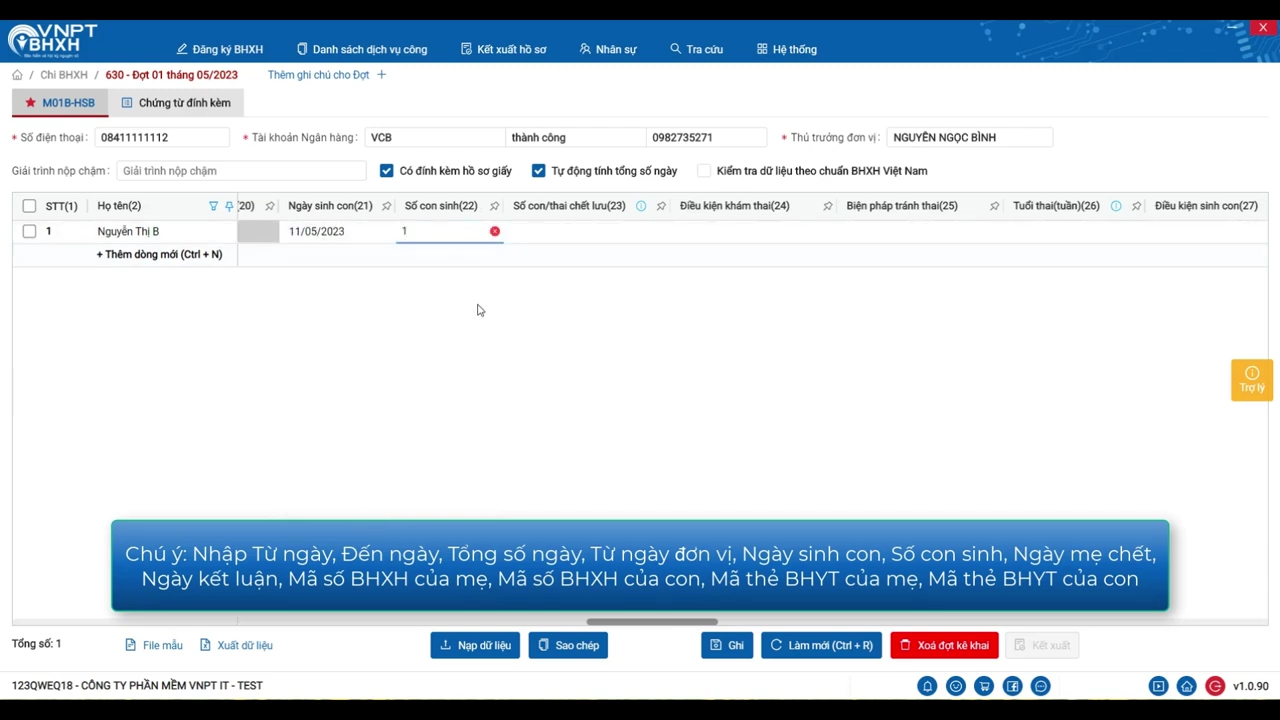Click the horizontal scrollbar thumb under the table
This screenshot has height=720, width=1280.
pos(652,622)
